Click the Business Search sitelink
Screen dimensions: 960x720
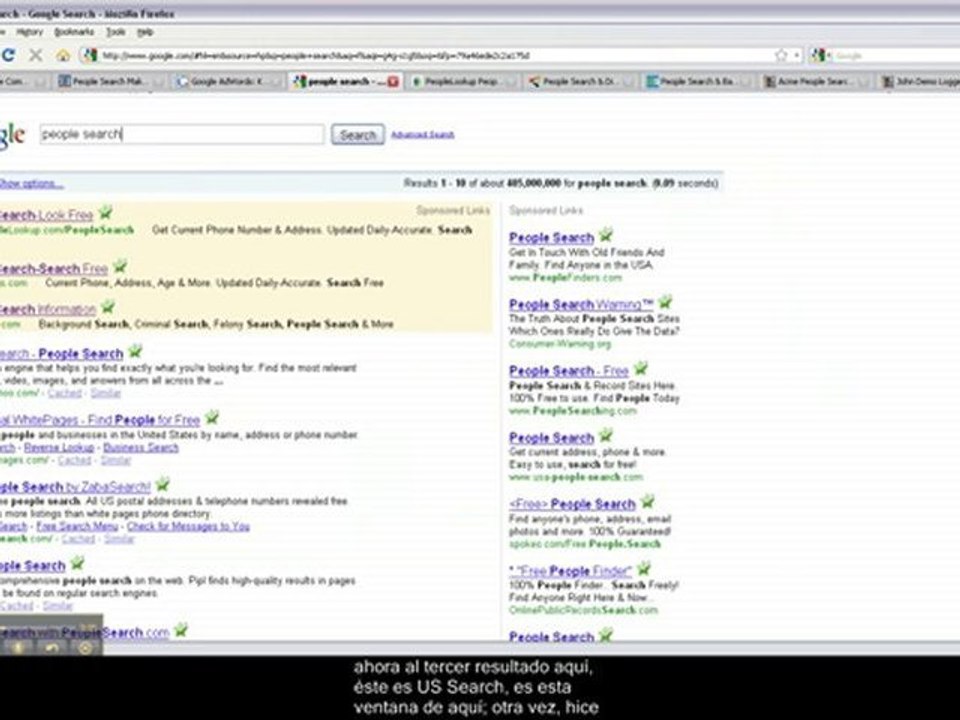141,448
